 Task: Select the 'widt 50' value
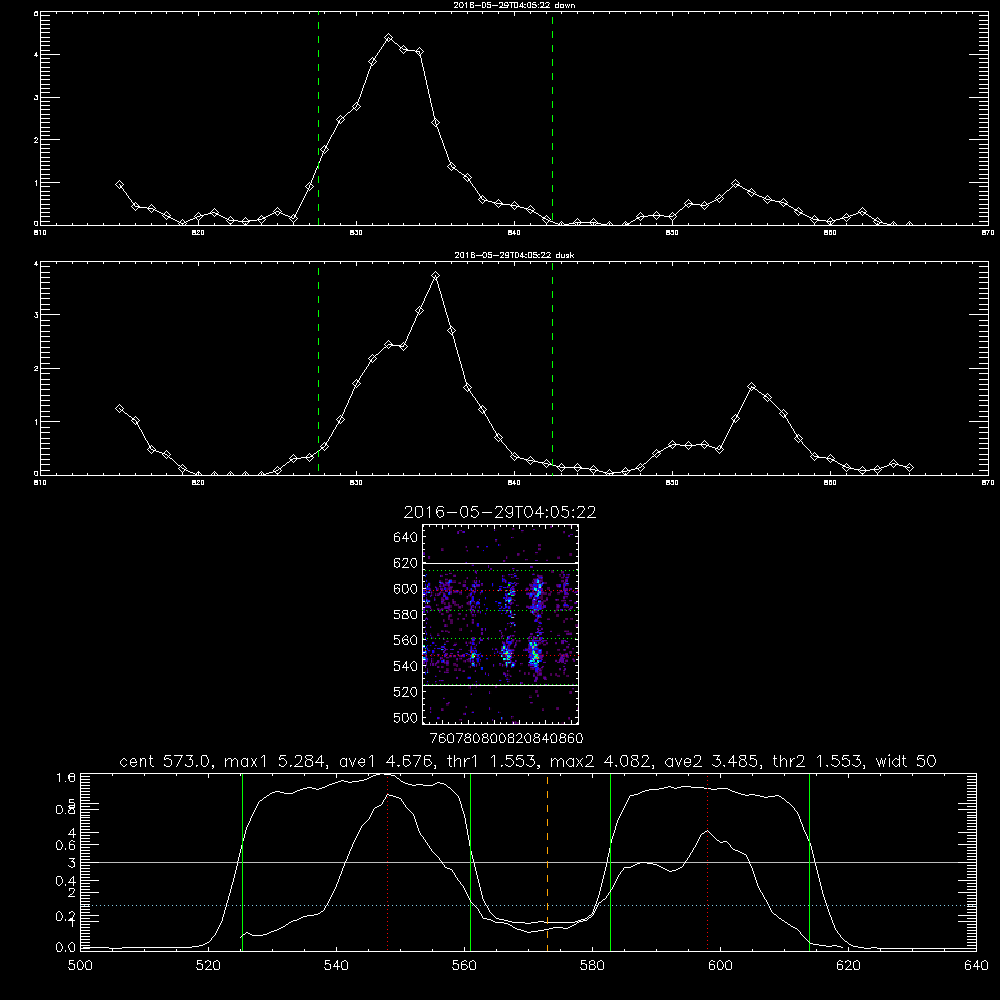coord(906,761)
